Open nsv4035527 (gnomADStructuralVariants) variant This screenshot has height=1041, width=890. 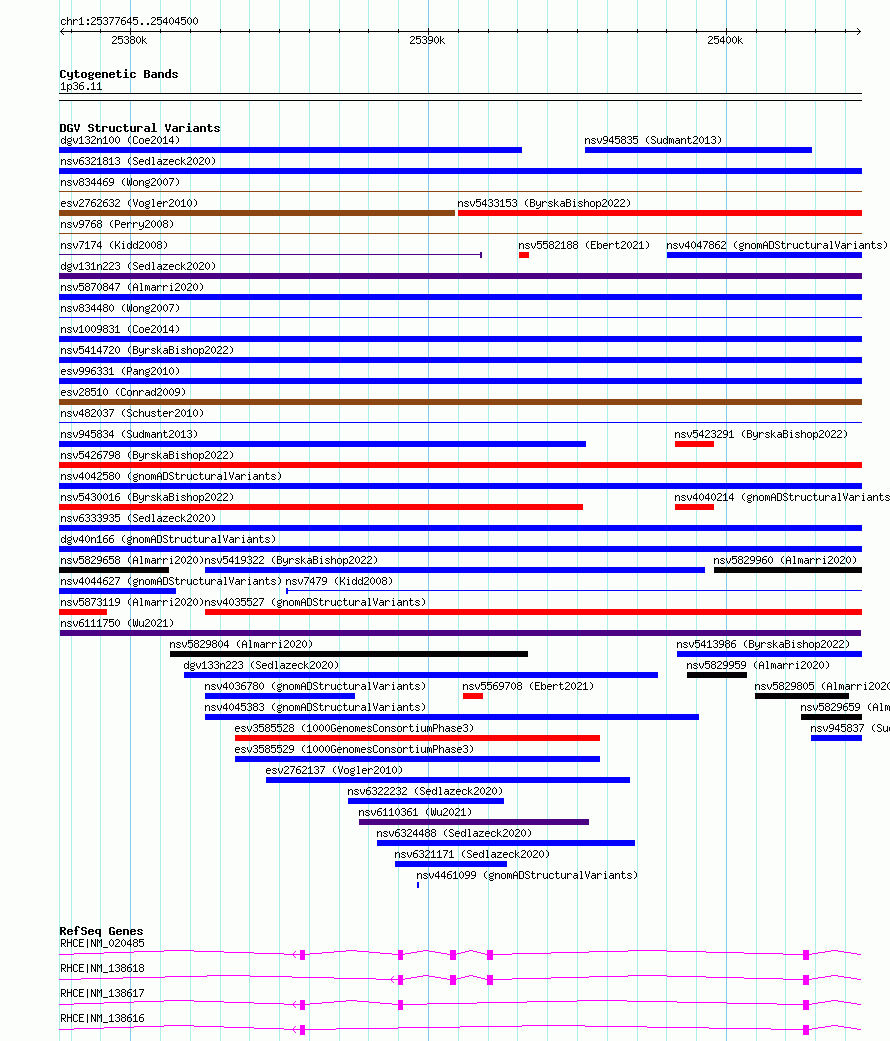534,612
